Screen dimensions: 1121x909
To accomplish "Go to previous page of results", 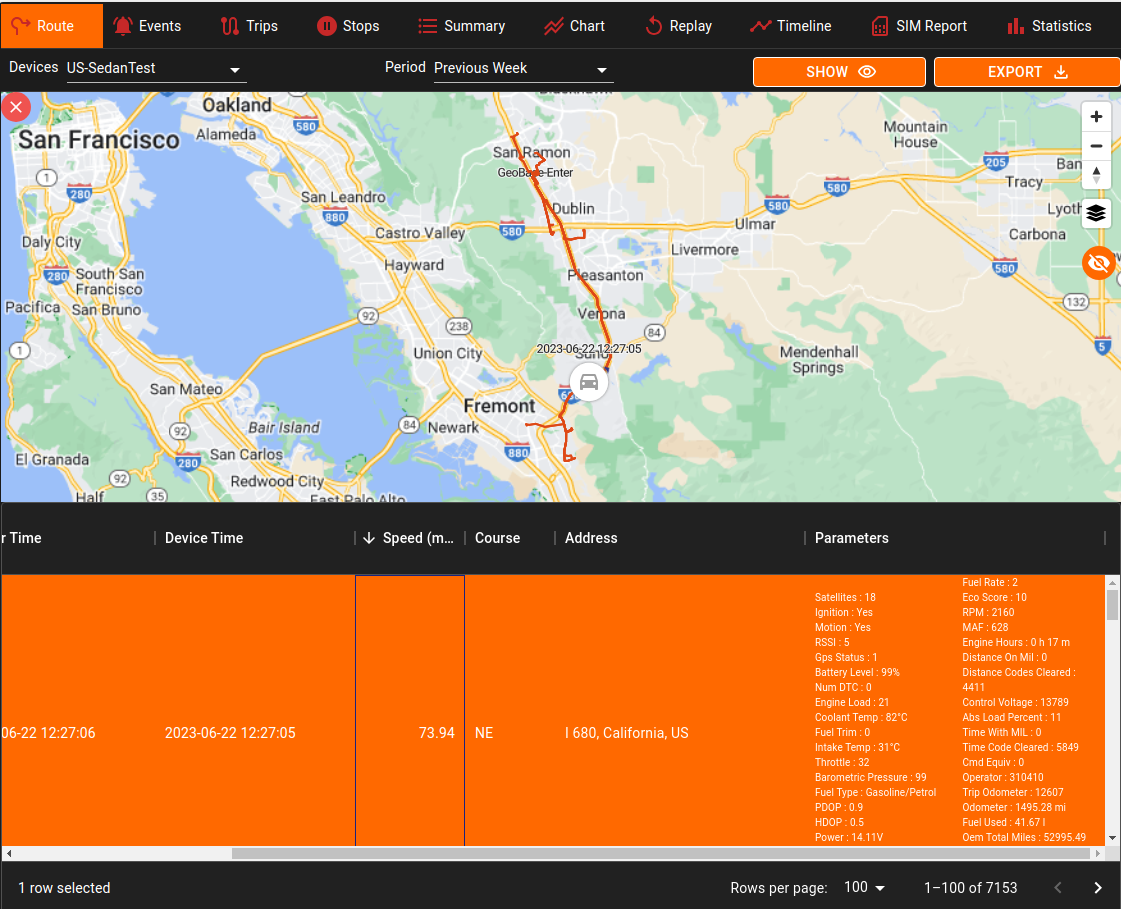I will (x=1058, y=888).
